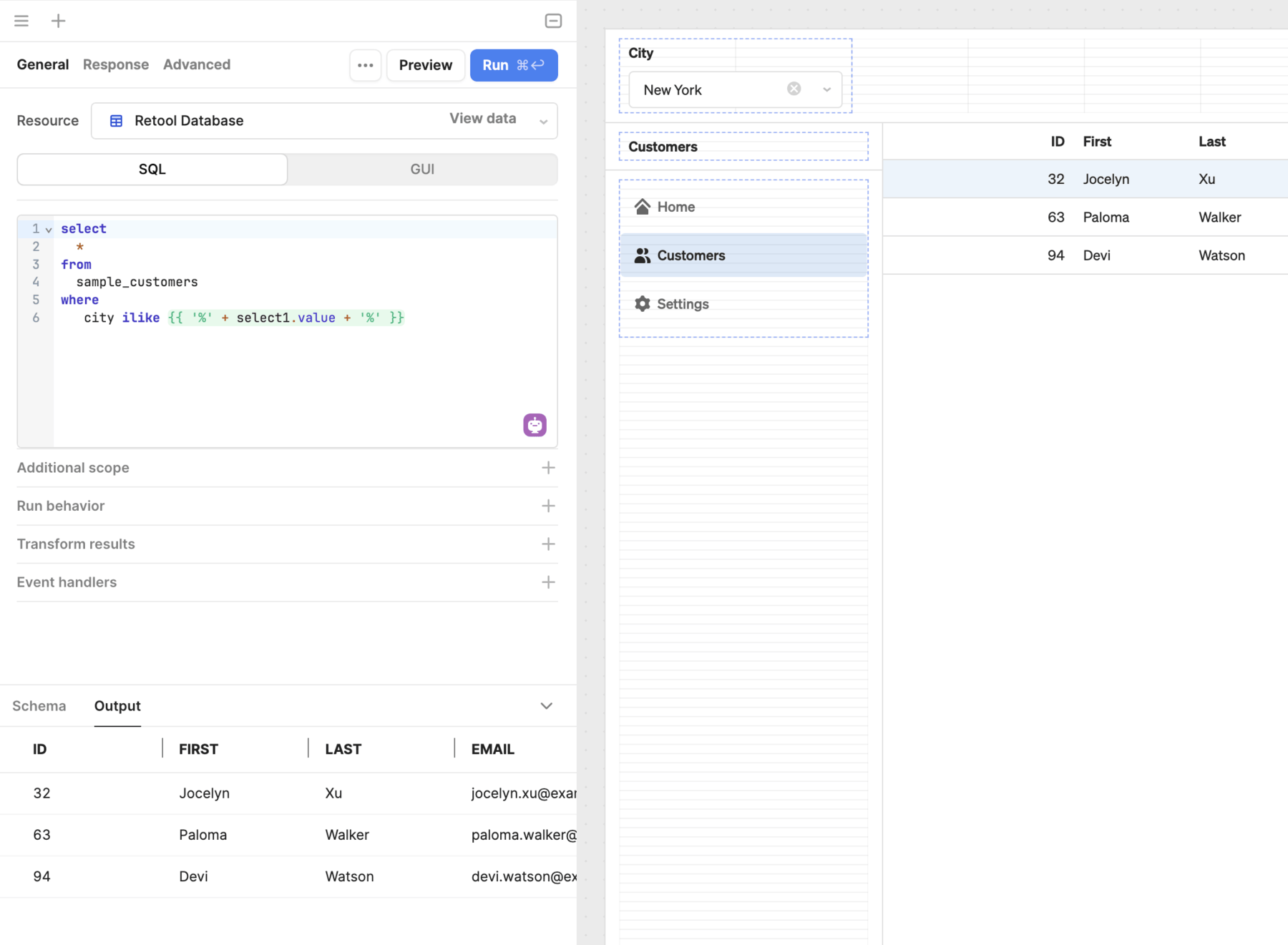Open the Advanced tab
The width and height of the screenshot is (1288, 945).
click(x=197, y=64)
